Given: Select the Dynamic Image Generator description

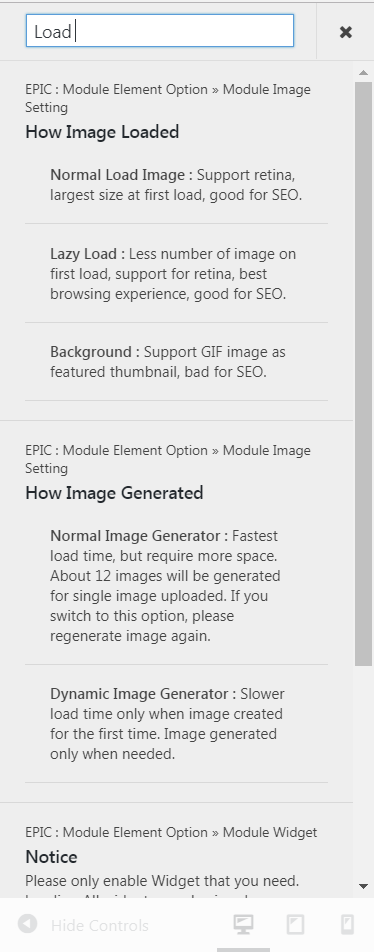Looking at the screenshot, I should 168,724.
